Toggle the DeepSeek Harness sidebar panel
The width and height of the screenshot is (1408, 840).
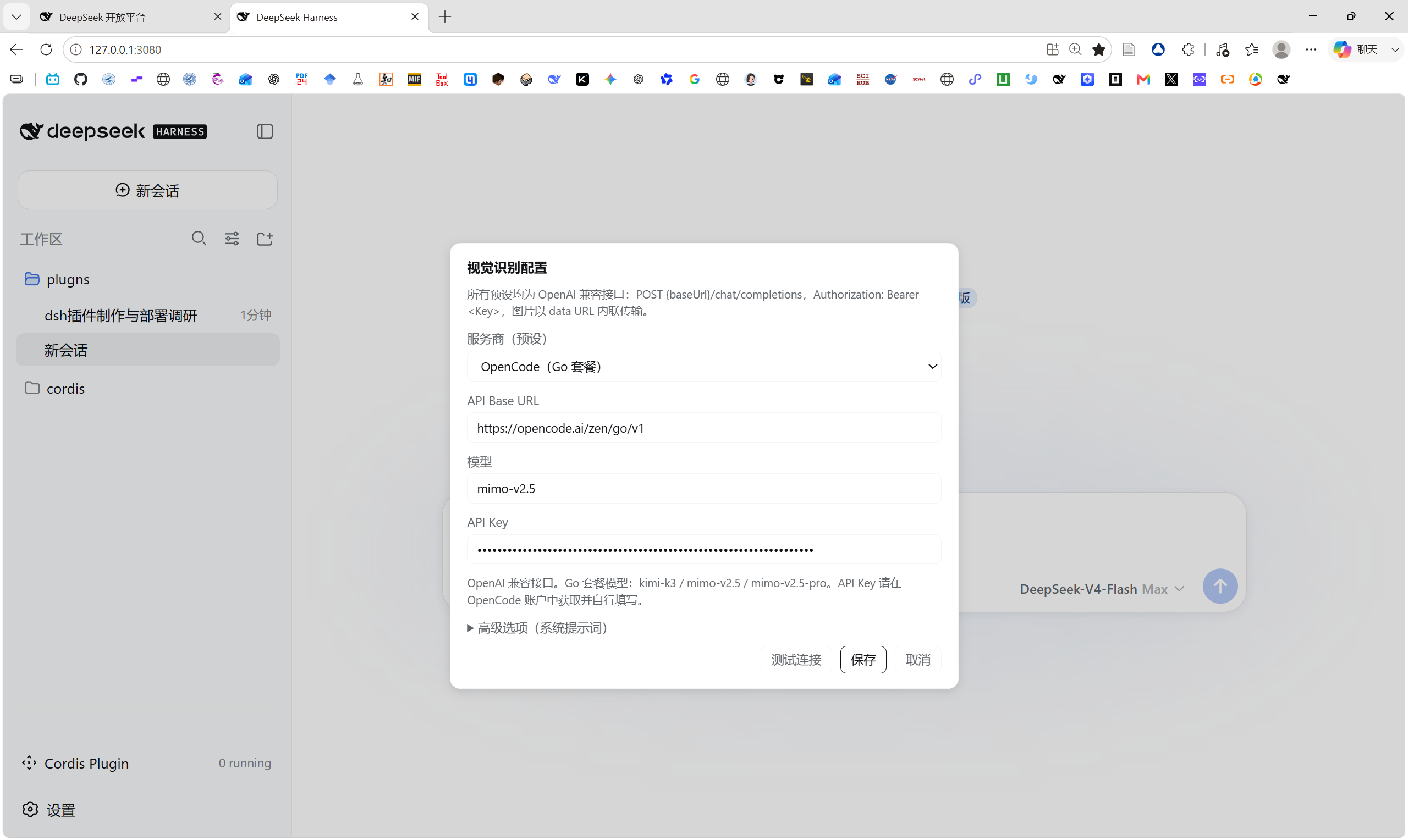pyautogui.click(x=265, y=131)
